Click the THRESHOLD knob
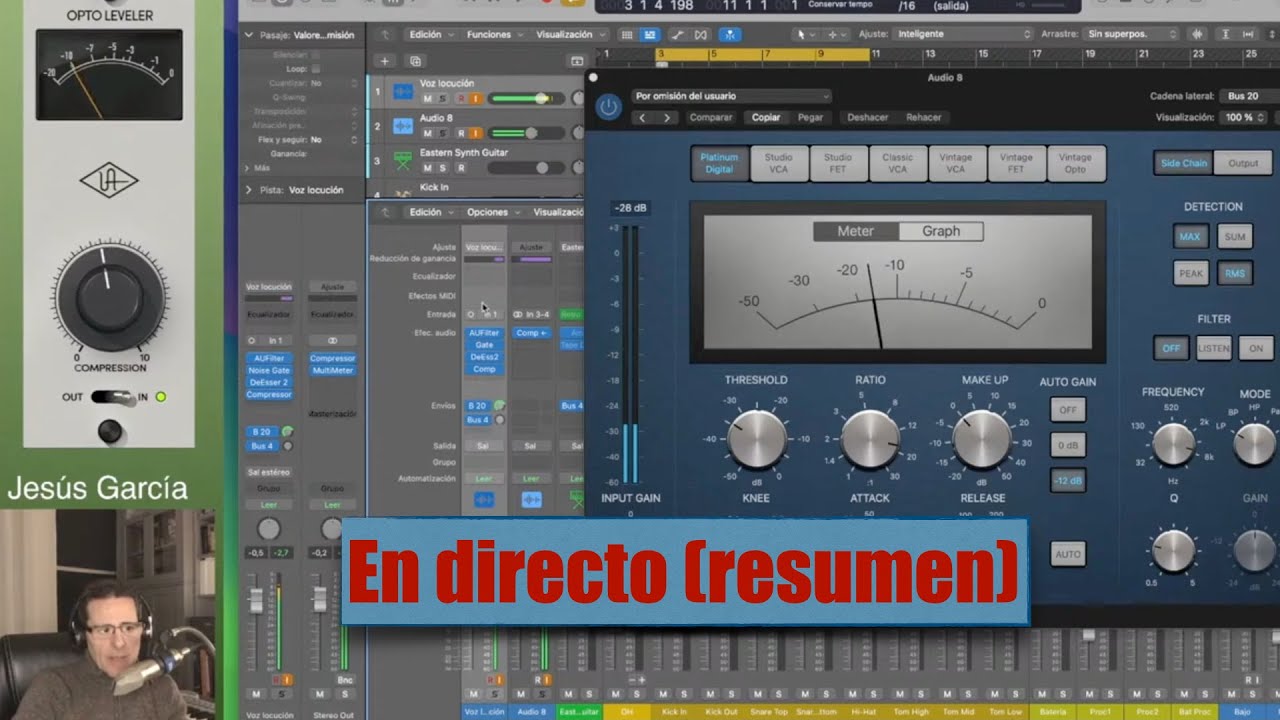This screenshot has height=720, width=1280. [x=757, y=439]
